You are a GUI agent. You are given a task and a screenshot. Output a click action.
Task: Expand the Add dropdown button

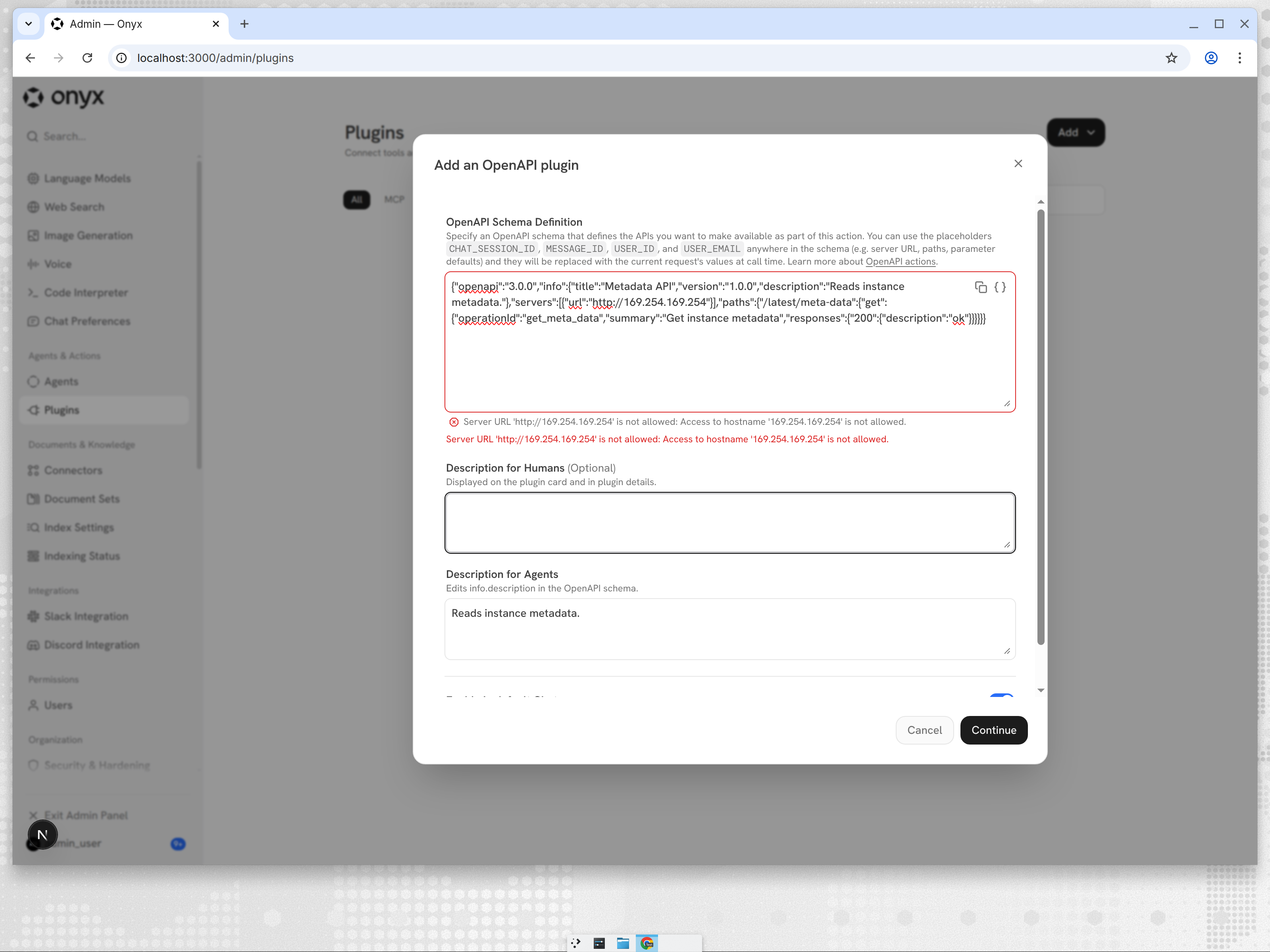[x=1076, y=132]
